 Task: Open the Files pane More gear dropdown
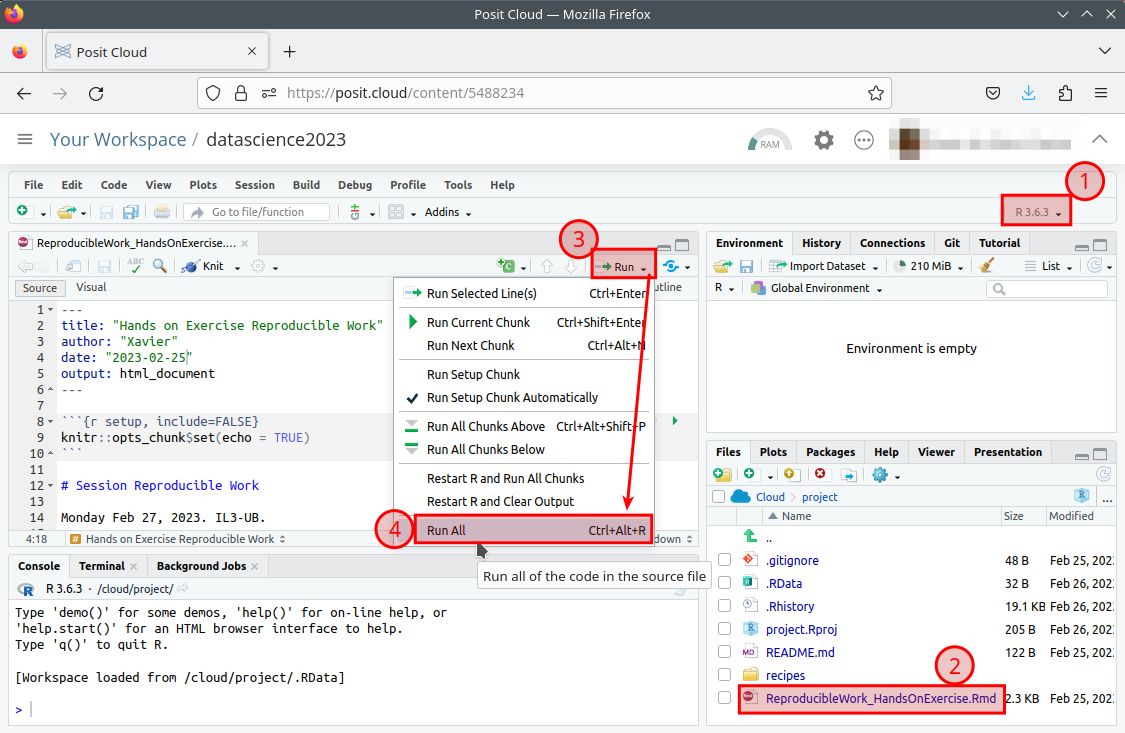[885, 475]
